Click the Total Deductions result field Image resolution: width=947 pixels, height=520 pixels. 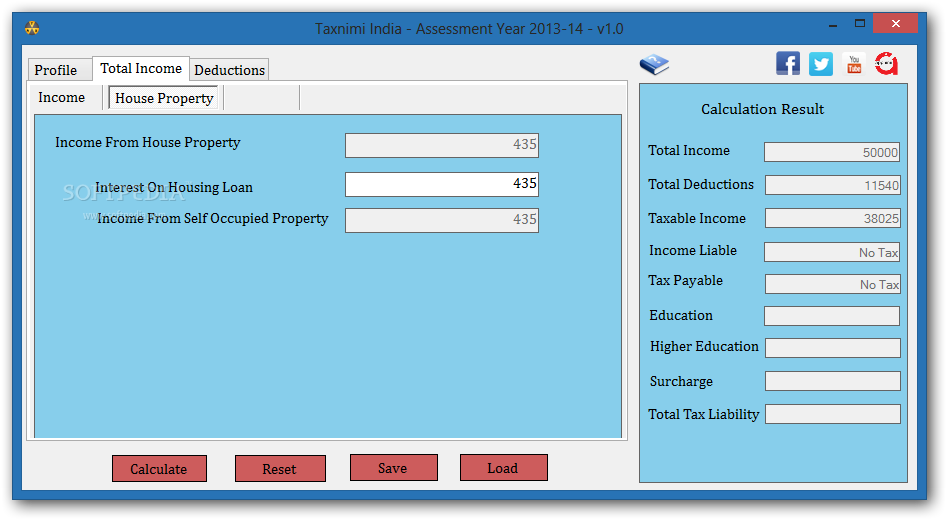(832, 185)
